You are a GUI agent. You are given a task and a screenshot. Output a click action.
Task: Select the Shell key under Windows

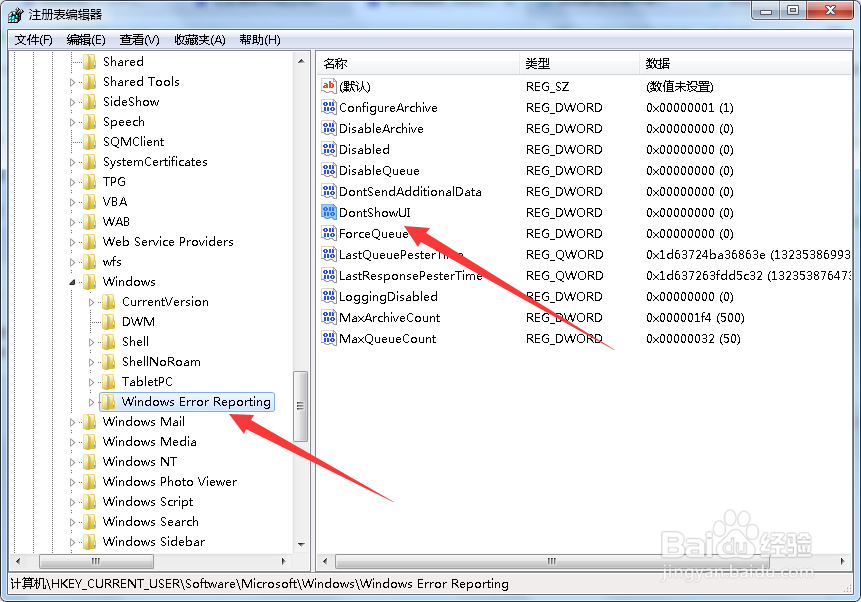(x=135, y=342)
